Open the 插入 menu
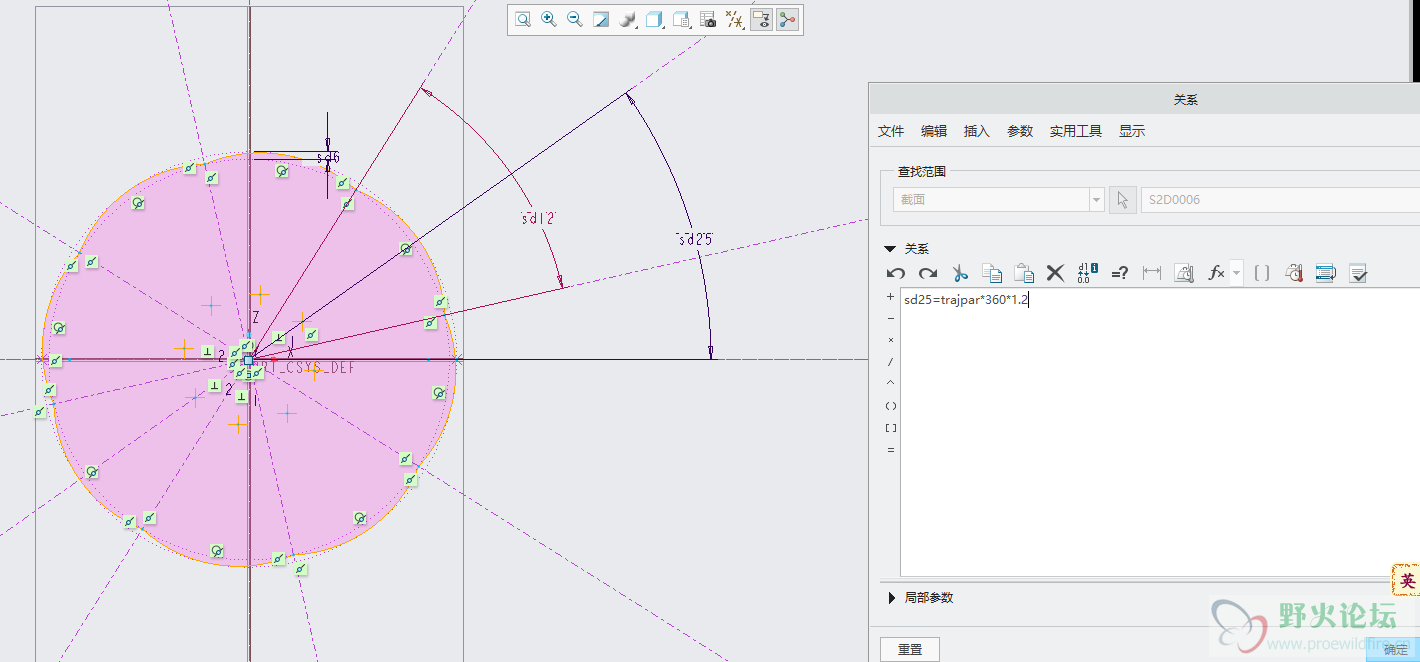 pos(977,131)
